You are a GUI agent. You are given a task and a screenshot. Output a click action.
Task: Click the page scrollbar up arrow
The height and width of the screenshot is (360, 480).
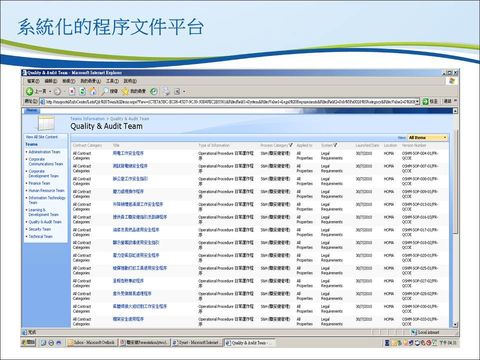point(455,110)
